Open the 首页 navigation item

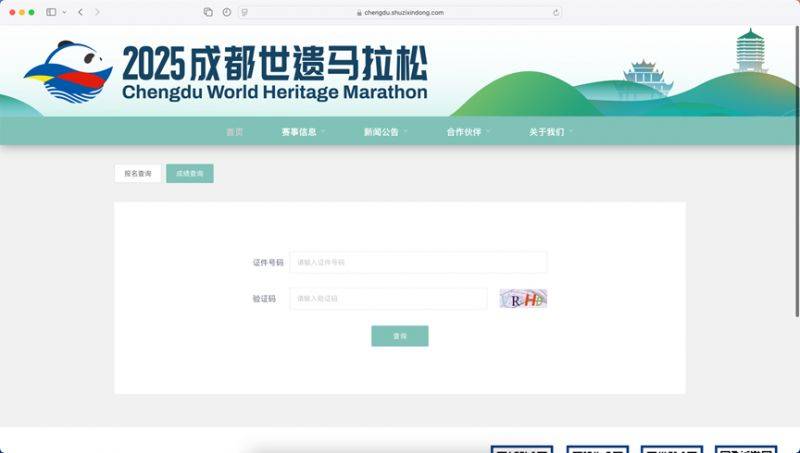235,132
